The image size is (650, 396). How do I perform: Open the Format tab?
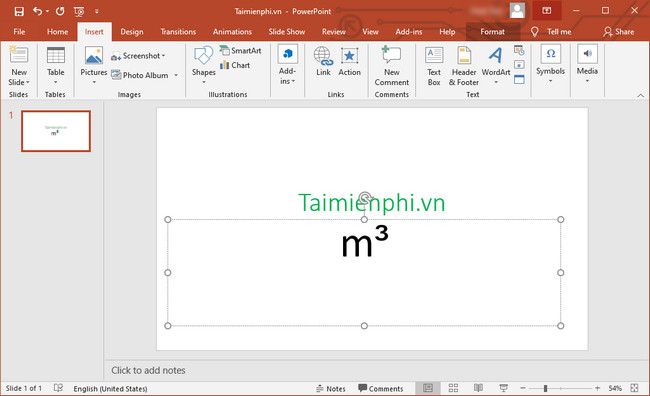pos(492,32)
